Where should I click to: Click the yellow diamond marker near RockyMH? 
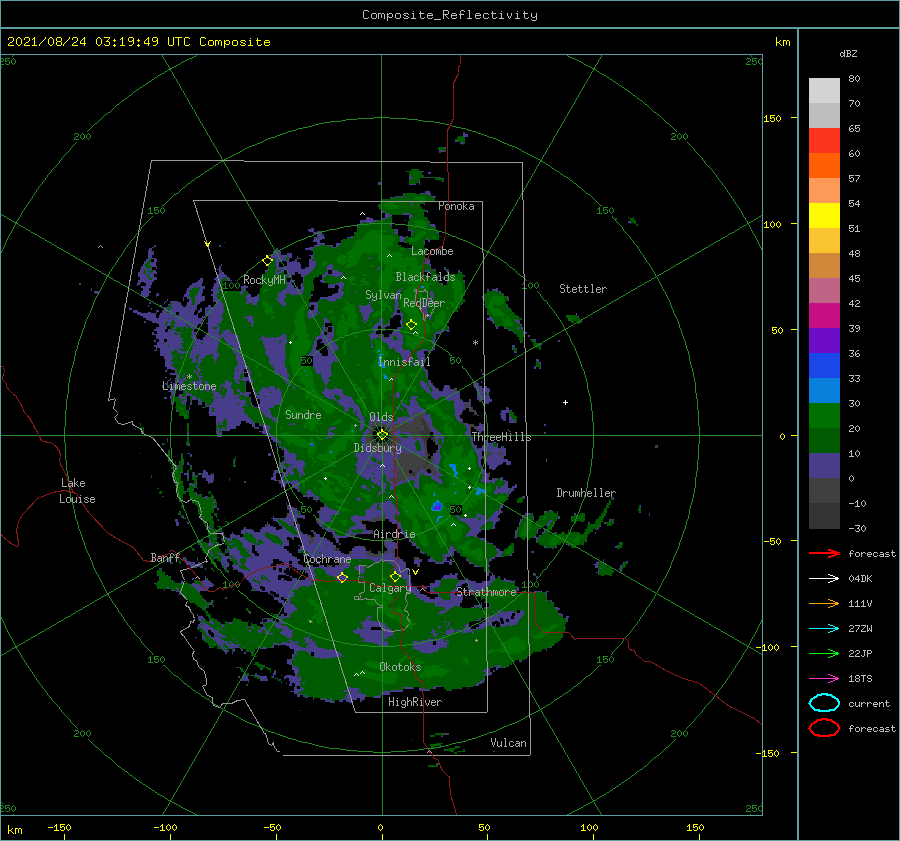[x=267, y=261]
